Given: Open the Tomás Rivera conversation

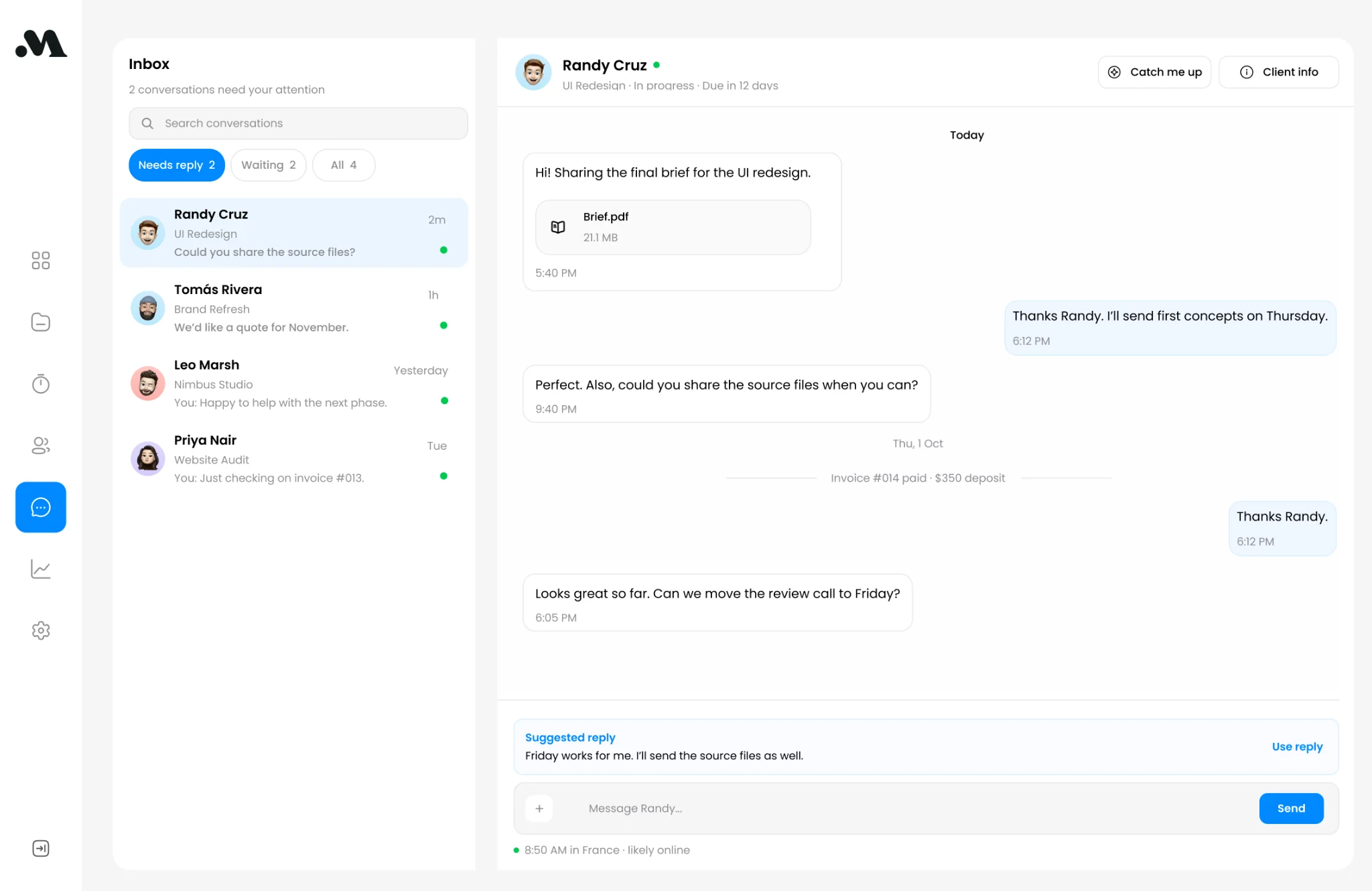Looking at the screenshot, I should tap(294, 308).
